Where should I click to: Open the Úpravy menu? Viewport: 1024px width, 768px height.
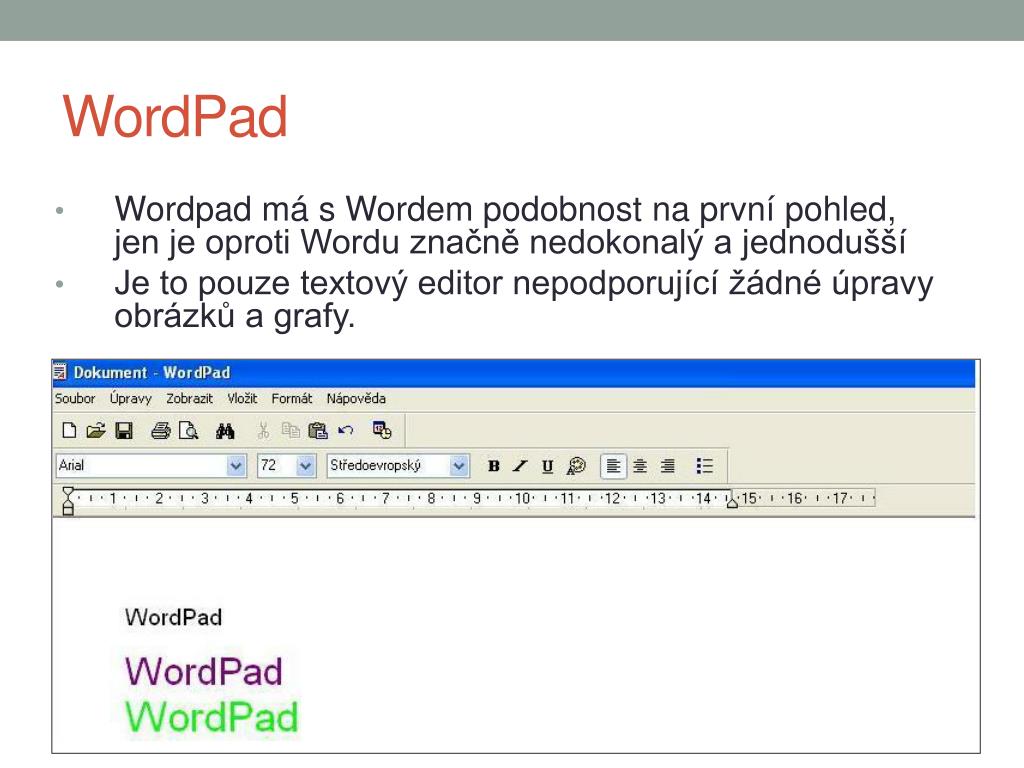pos(131,398)
